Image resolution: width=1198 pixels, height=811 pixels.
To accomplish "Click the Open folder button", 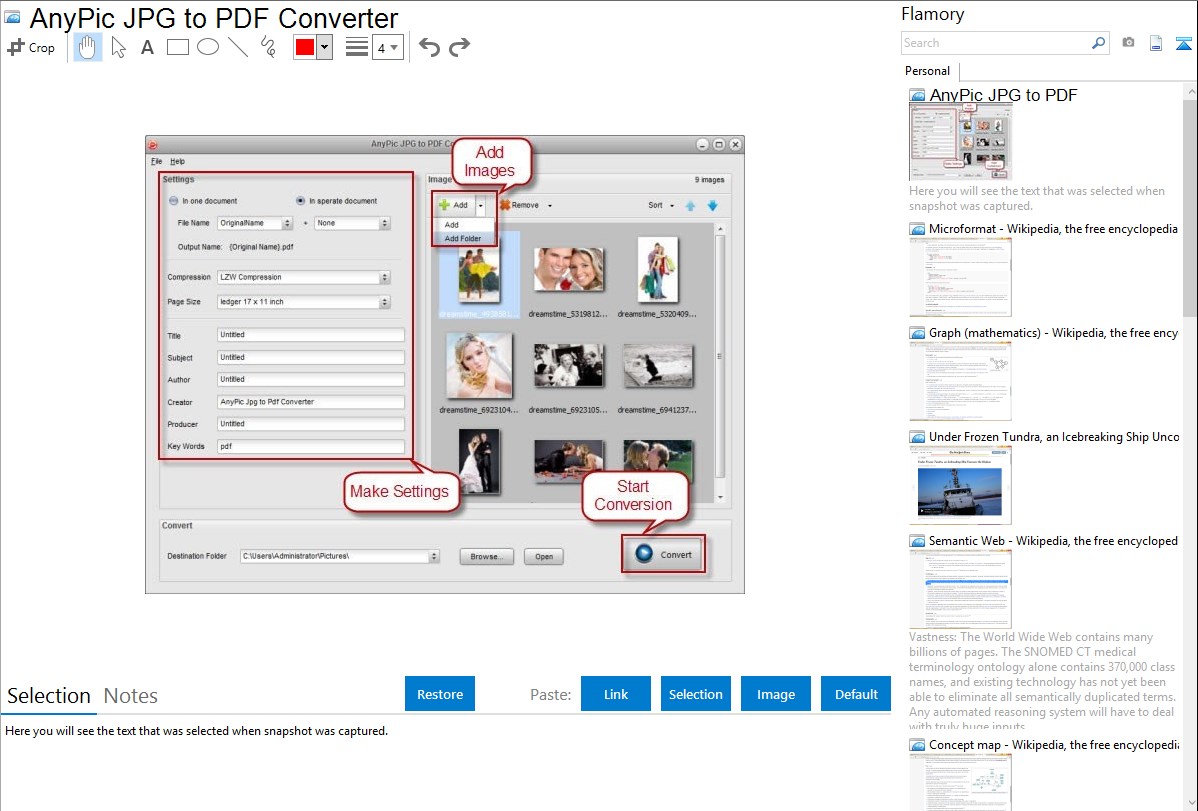I will (544, 556).
